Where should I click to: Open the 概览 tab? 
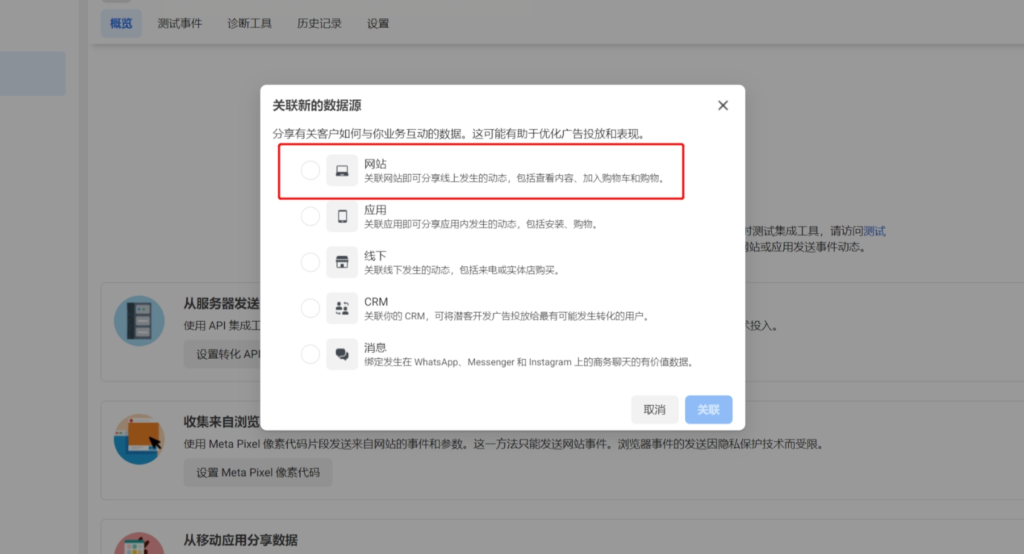(x=121, y=24)
